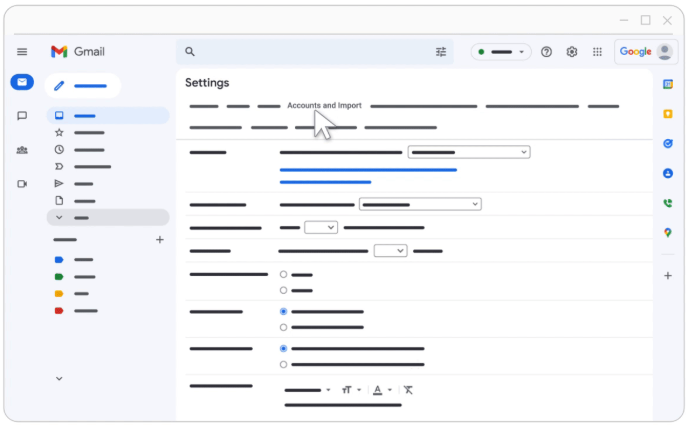Open the first settings row dropdown
Viewport: 692px width, 427px height.
click(469, 152)
